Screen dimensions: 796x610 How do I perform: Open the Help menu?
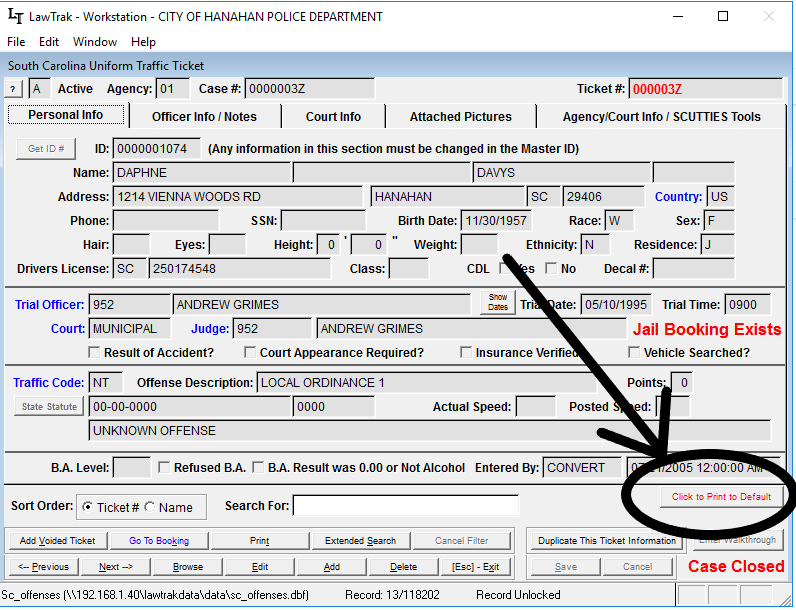(x=143, y=42)
